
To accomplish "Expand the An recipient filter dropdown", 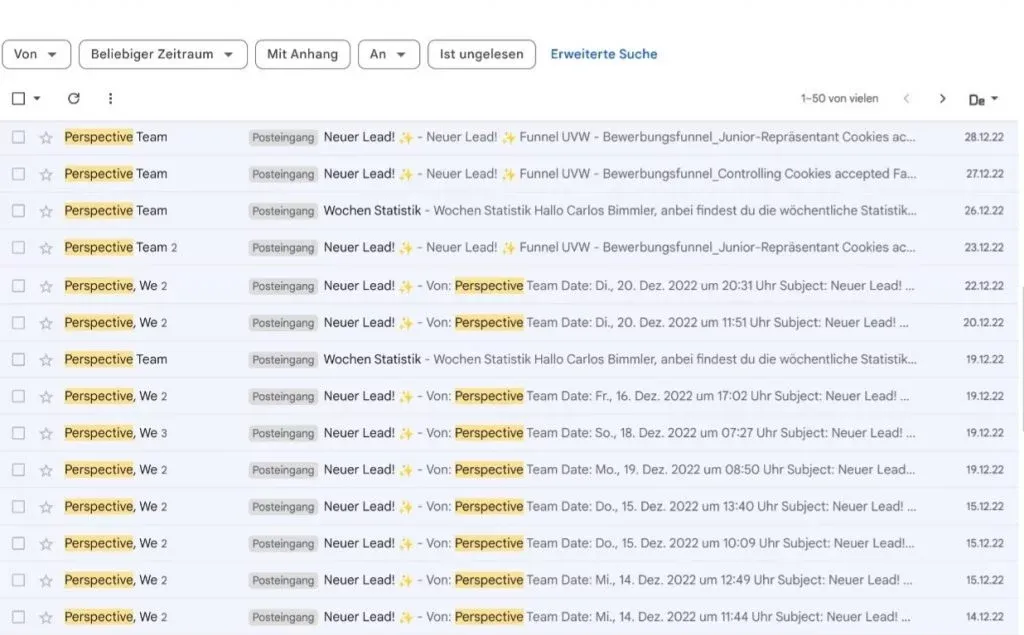I will click(388, 54).
